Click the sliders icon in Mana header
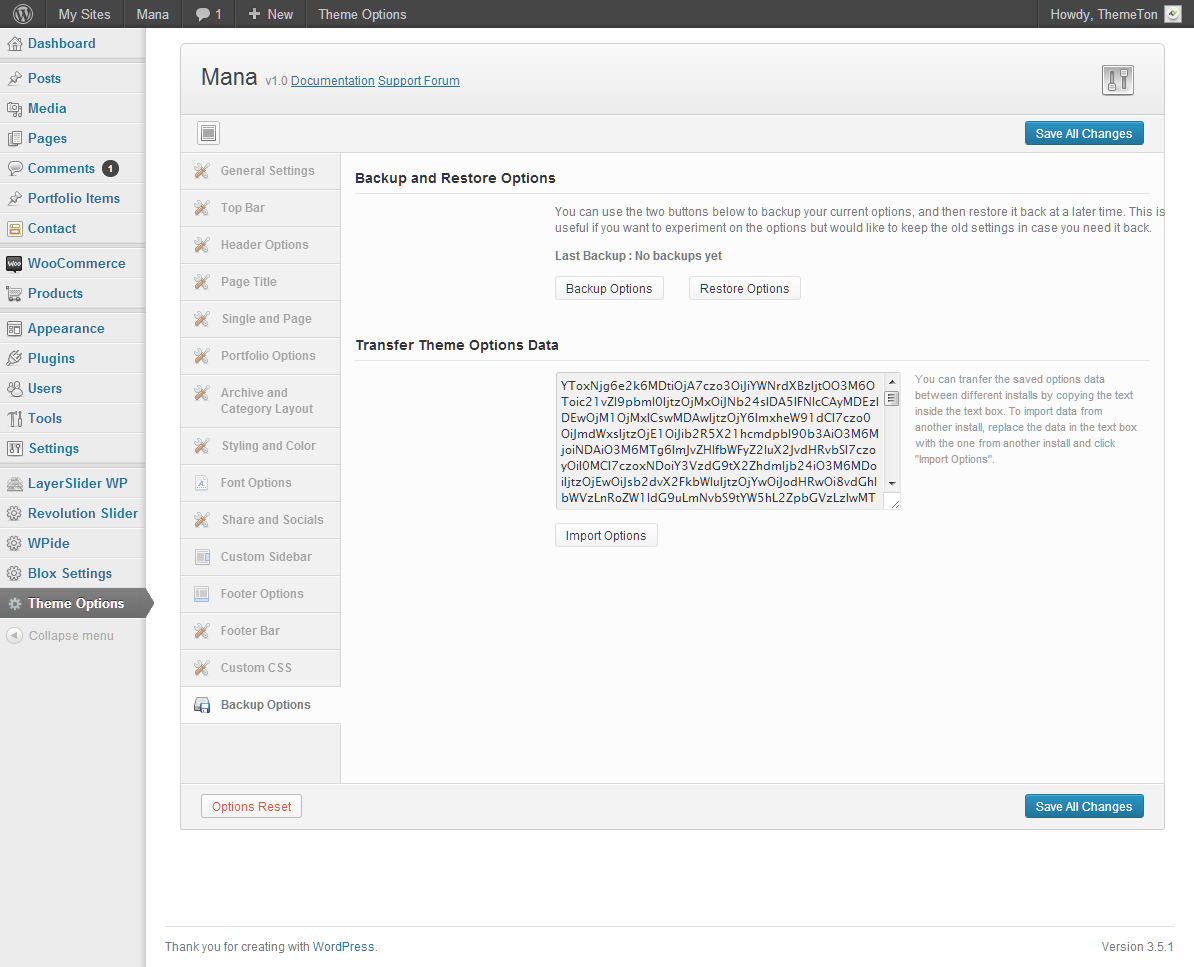 1117,80
